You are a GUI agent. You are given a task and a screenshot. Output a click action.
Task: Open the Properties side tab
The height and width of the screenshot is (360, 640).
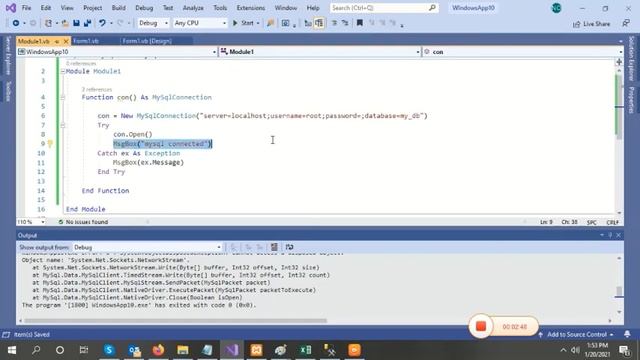[x=631, y=100]
